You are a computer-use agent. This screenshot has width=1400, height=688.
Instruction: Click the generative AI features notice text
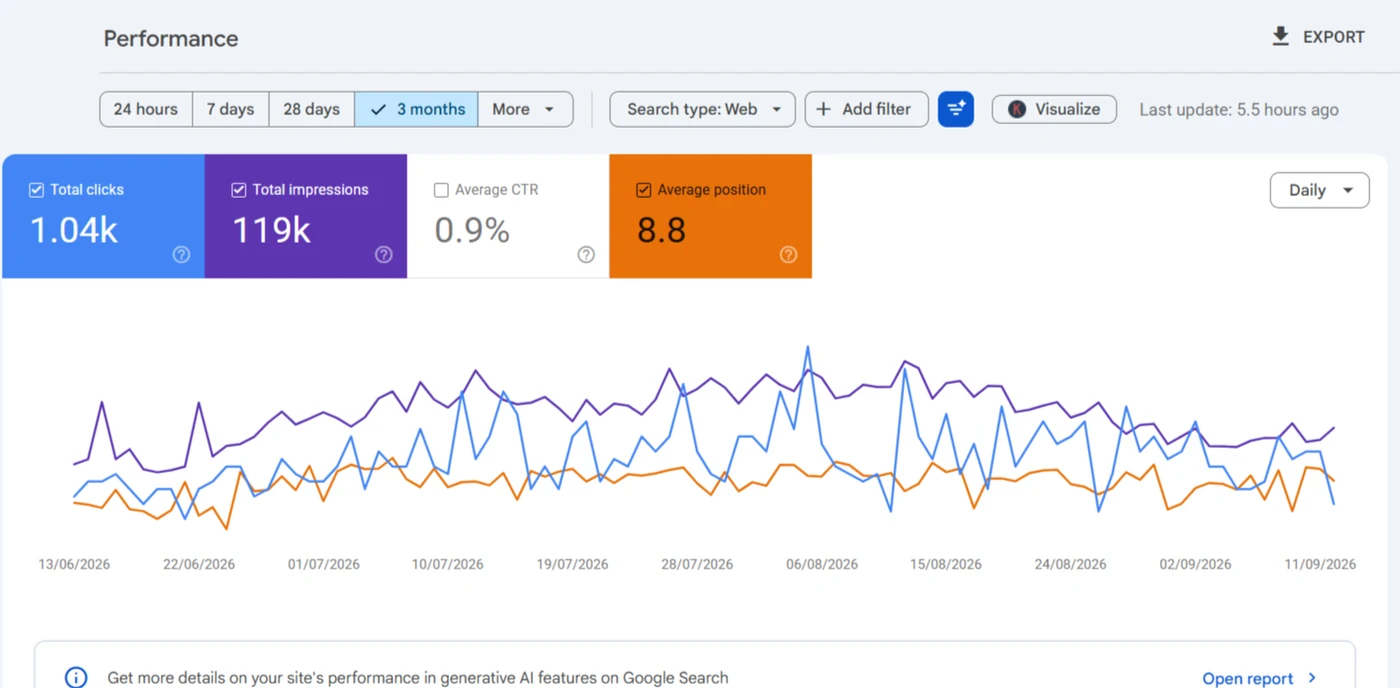[418, 678]
